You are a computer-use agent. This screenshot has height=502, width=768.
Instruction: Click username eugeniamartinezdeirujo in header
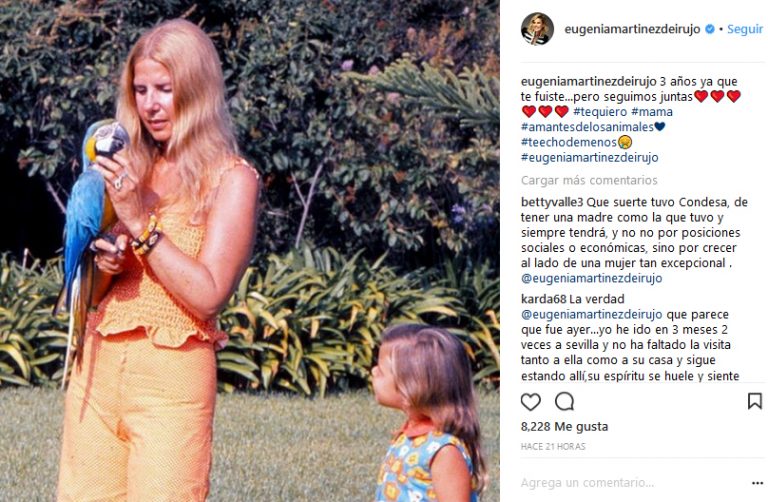[632, 29]
